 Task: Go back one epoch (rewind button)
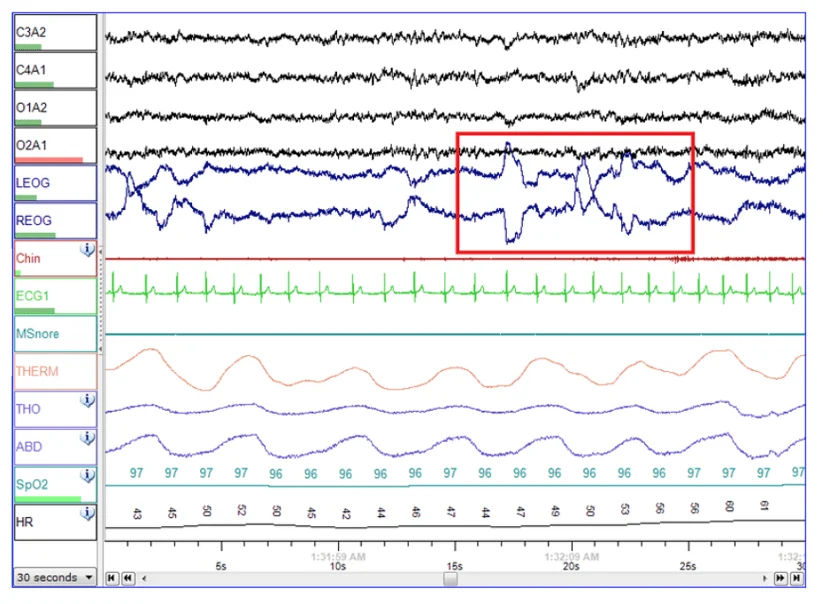point(128,578)
